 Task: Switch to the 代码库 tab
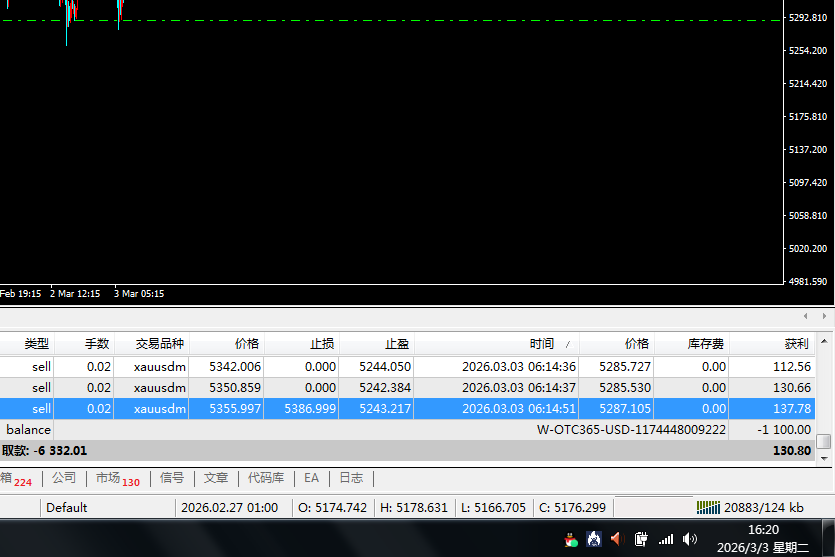(x=265, y=478)
